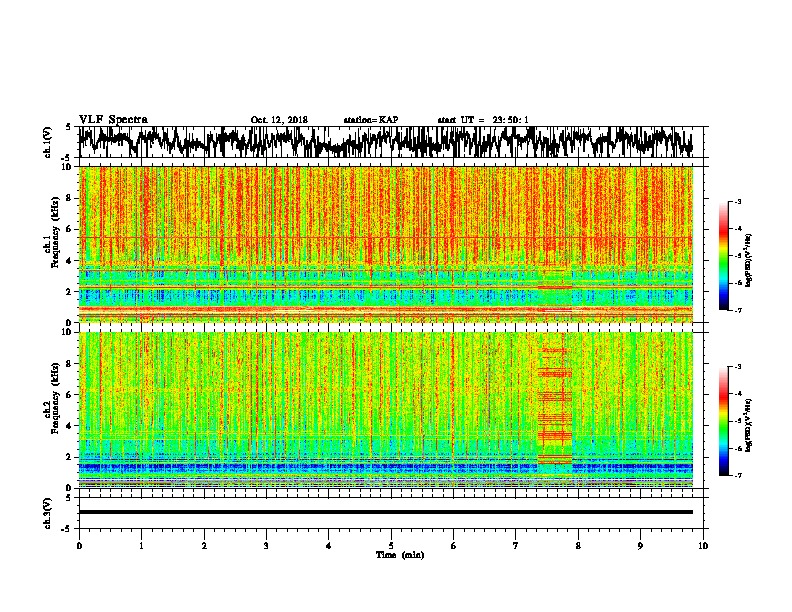Click the ch.1 color bar log(PSD) label
Screen dimensions: 792x612
coord(749,260)
